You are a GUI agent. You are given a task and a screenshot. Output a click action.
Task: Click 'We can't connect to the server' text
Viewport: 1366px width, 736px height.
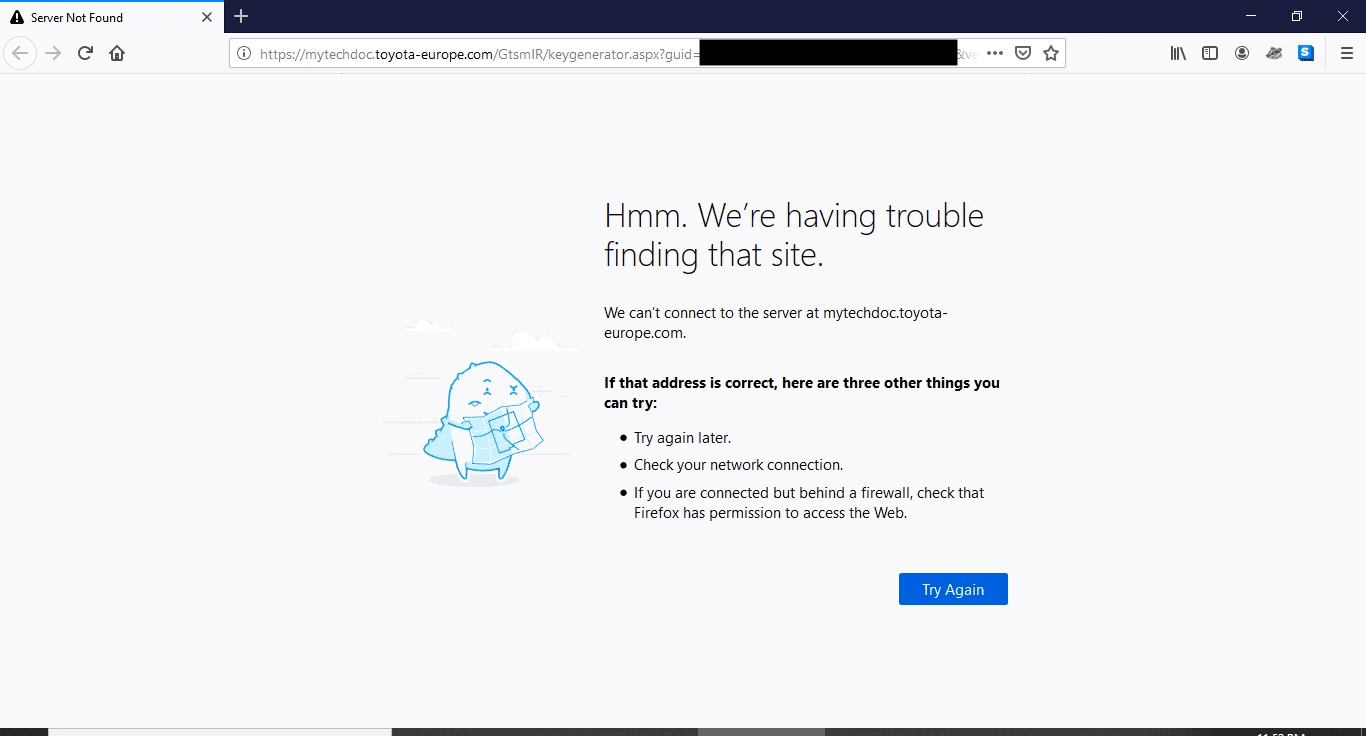pyautogui.click(x=775, y=323)
